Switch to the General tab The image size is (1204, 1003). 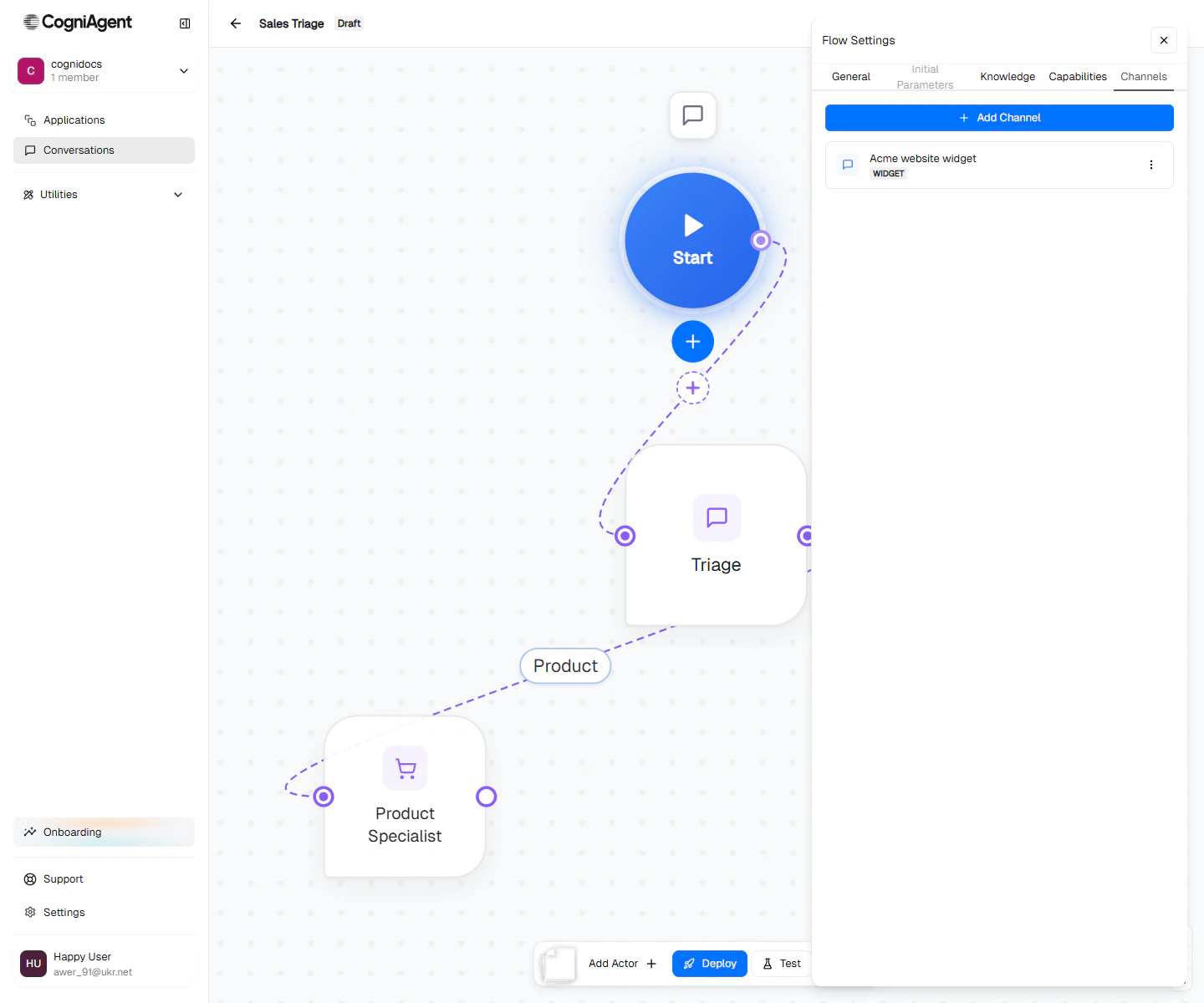[x=851, y=77]
